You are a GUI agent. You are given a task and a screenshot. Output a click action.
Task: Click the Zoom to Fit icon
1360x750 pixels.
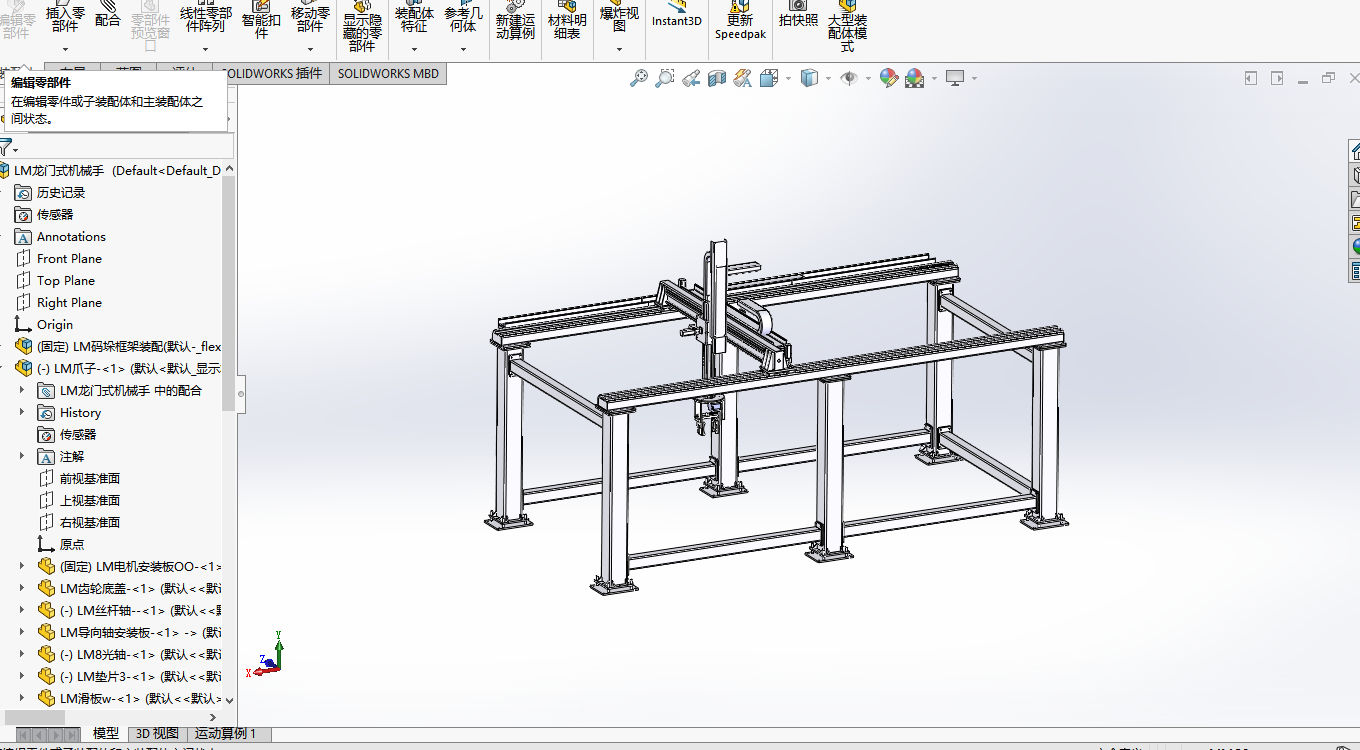(x=639, y=78)
